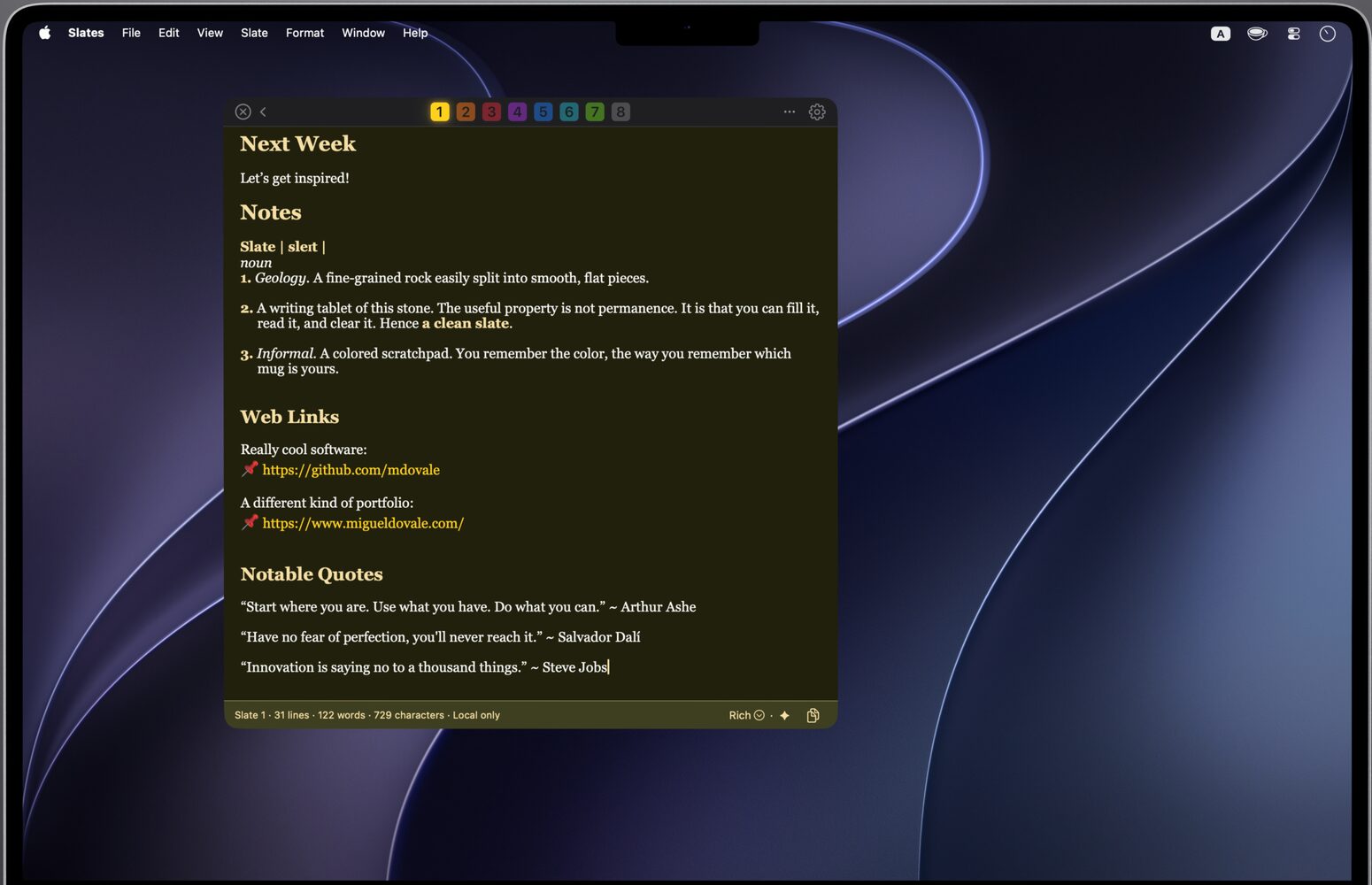This screenshot has height=885, width=1372.
Task: Click the 'Web Links' heading
Action: pyautogui.click(x=289, y=417)
